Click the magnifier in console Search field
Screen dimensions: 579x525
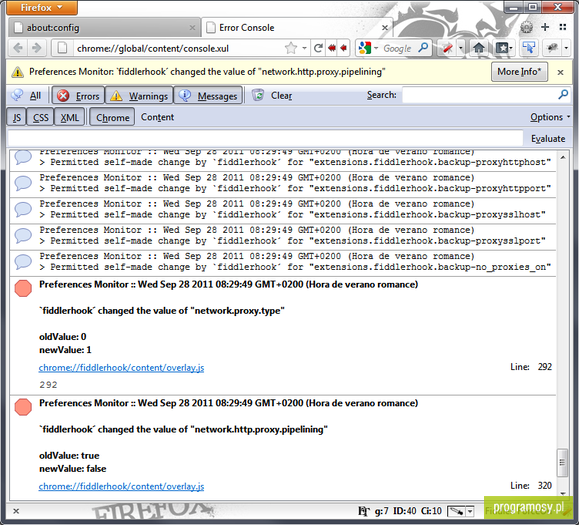pos(563,95)
